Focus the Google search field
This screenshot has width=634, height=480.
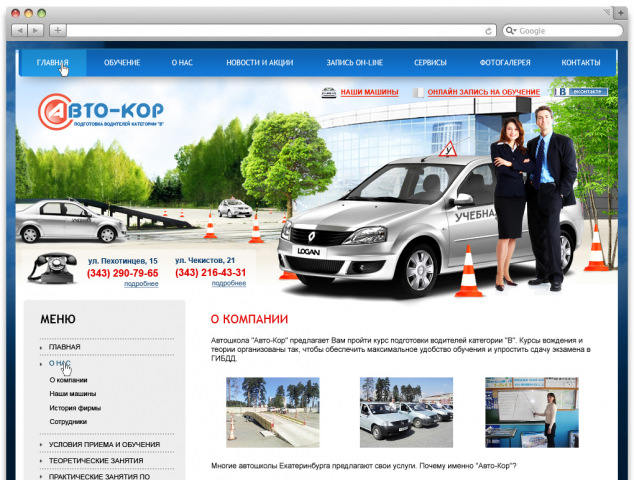point(563,31)
